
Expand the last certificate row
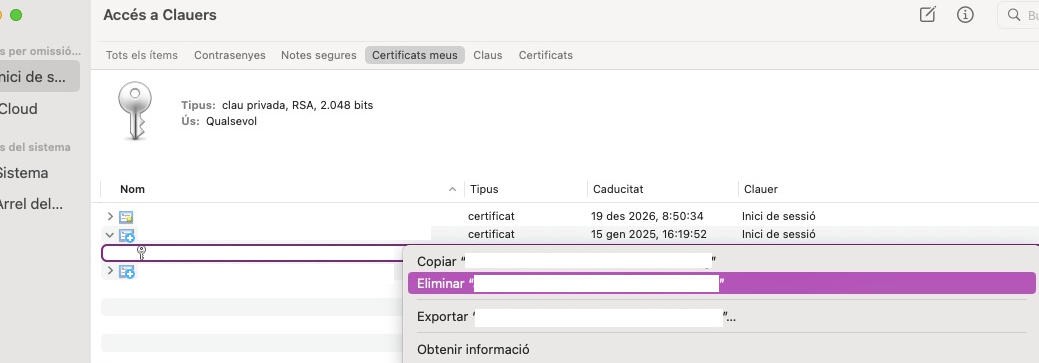[110, 270]
